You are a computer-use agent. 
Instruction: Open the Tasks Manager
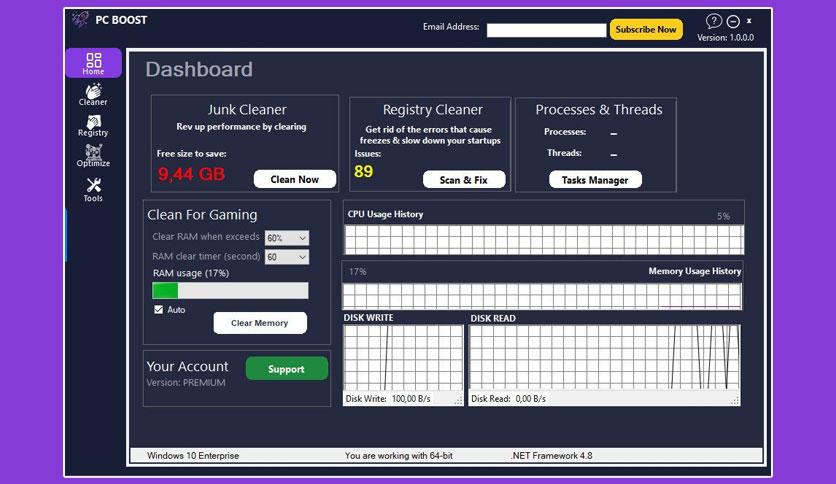(595, 180)
